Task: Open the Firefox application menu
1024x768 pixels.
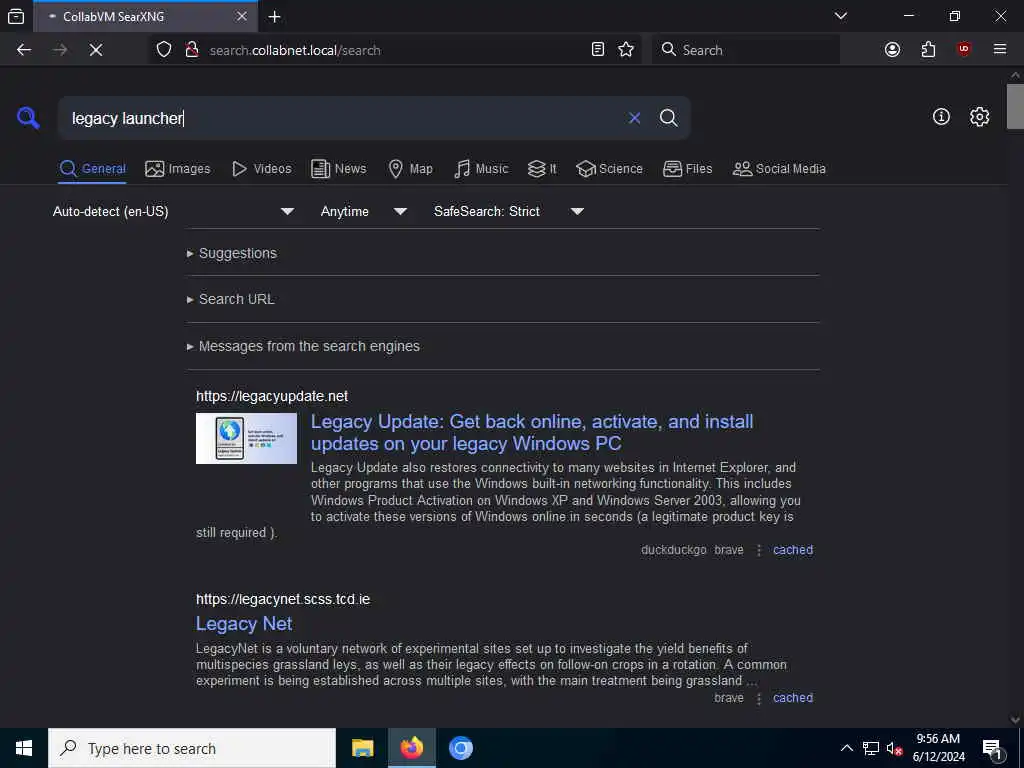Action: [1000, 50]
